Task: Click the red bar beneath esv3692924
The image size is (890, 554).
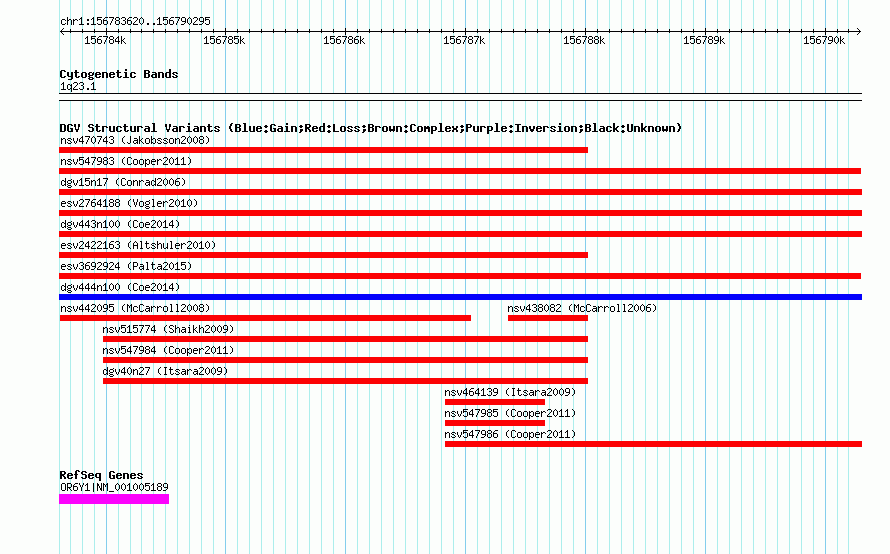Action: (x=460, y=276)
